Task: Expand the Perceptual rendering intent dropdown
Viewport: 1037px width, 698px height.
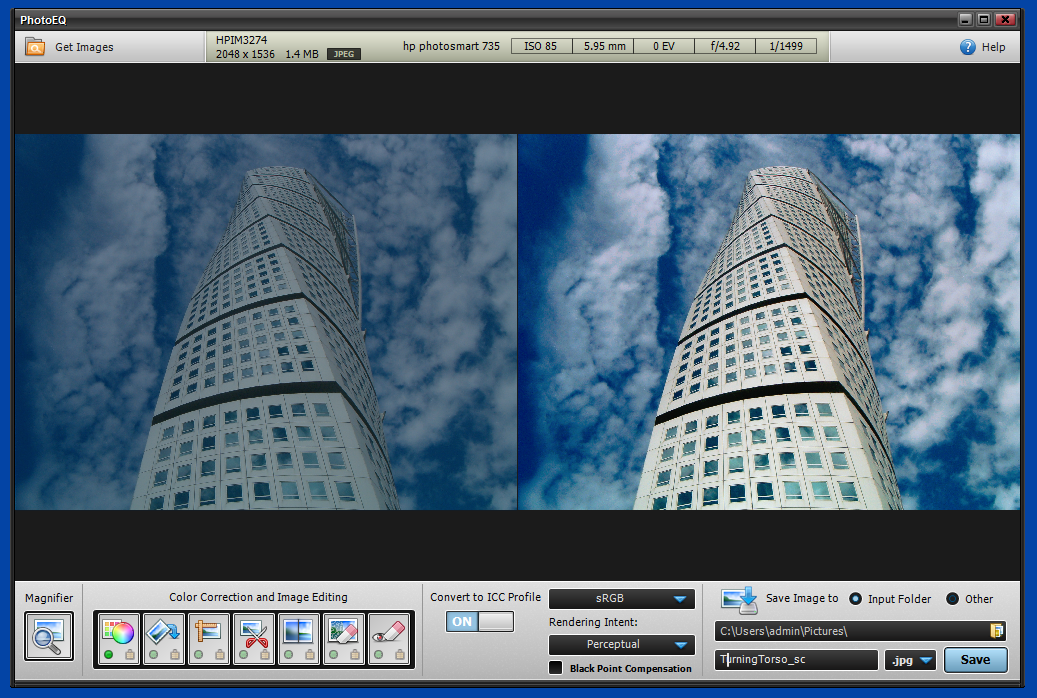Action: pos(621,645)
